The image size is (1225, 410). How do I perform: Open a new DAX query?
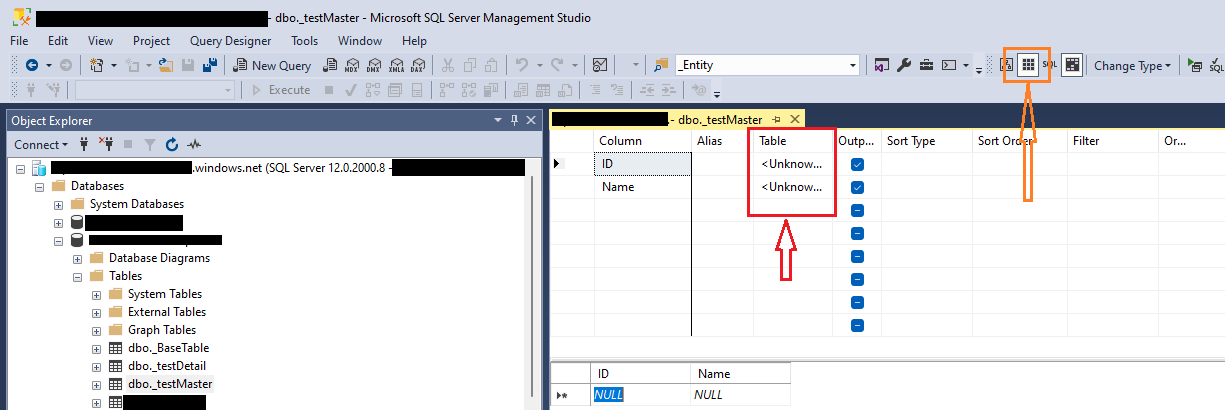(x=418, y=65)
